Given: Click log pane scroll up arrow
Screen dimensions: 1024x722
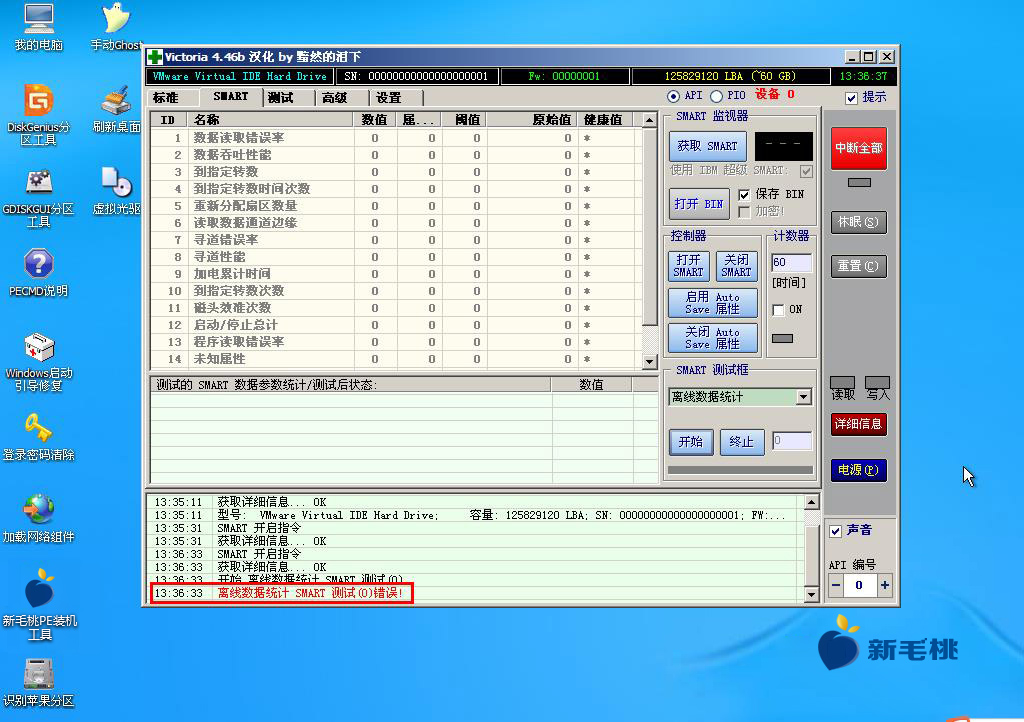Looking at the screenshot, I should [811, 502].
